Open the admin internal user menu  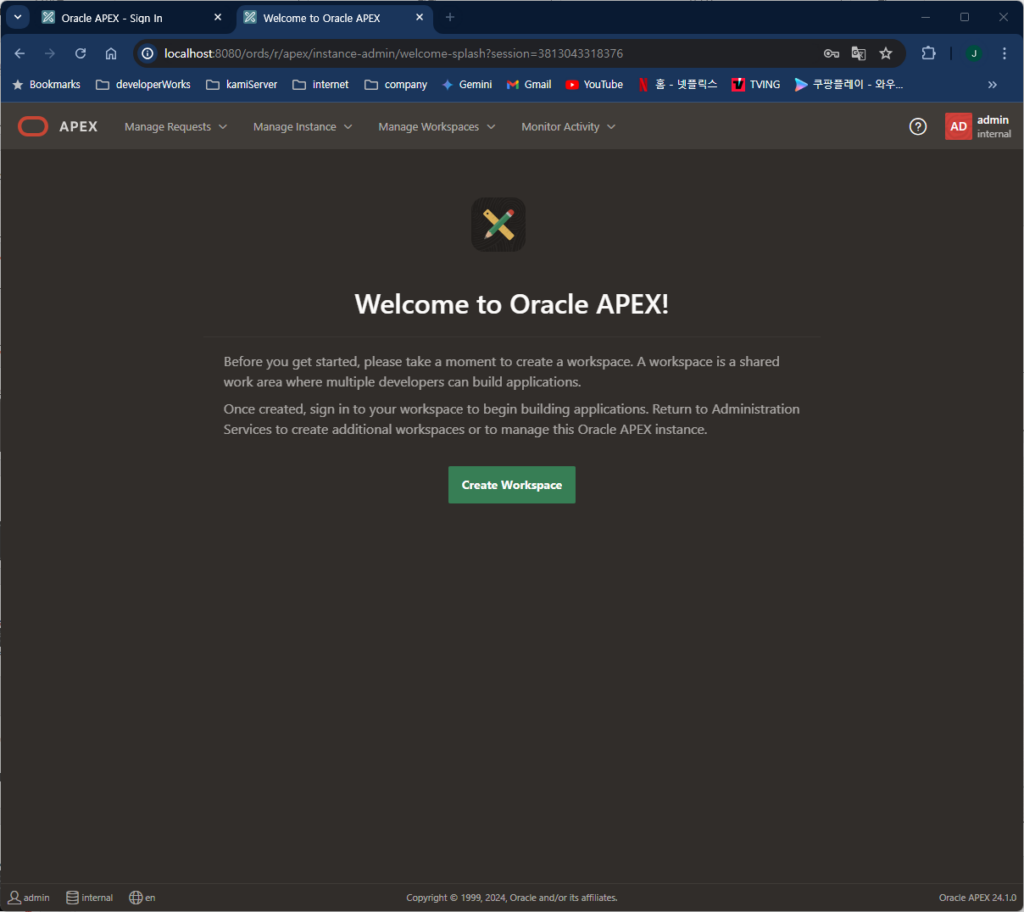click(x=978, y=127)
